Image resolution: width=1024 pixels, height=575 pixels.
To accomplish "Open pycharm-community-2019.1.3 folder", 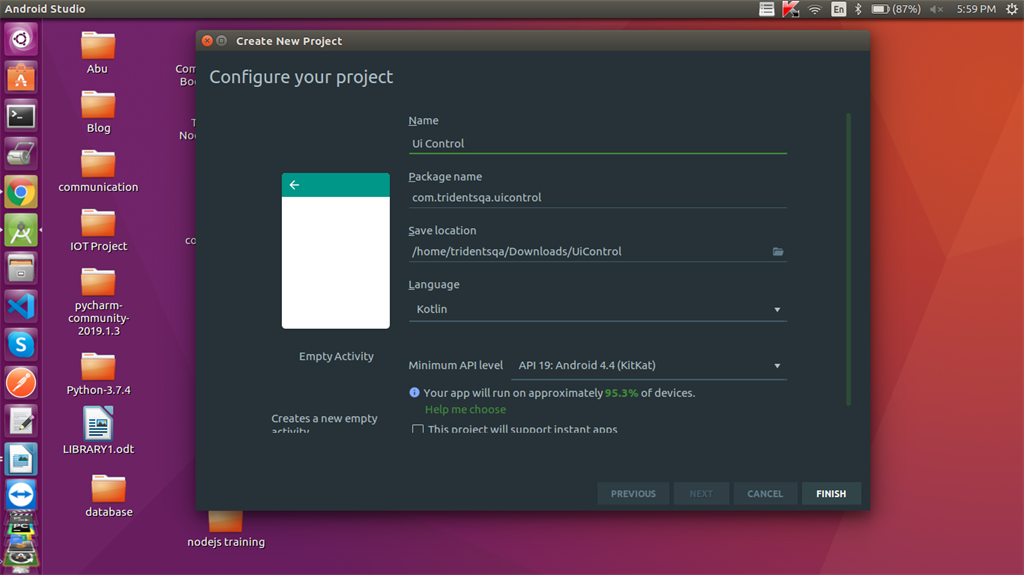I will coord(98,302).
